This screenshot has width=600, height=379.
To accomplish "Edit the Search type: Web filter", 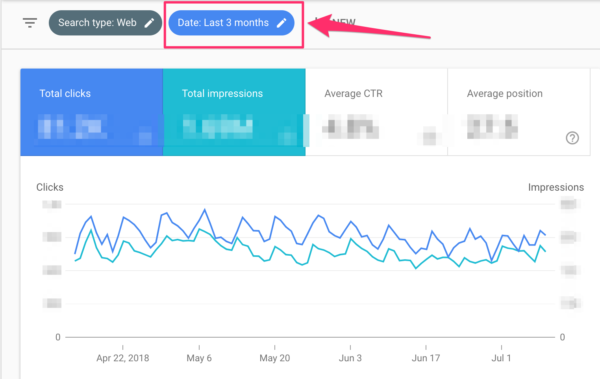I will coord(105,23).
